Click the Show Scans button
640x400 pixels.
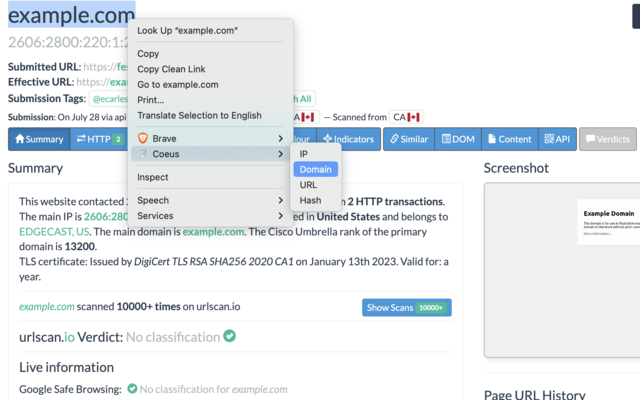406,307
